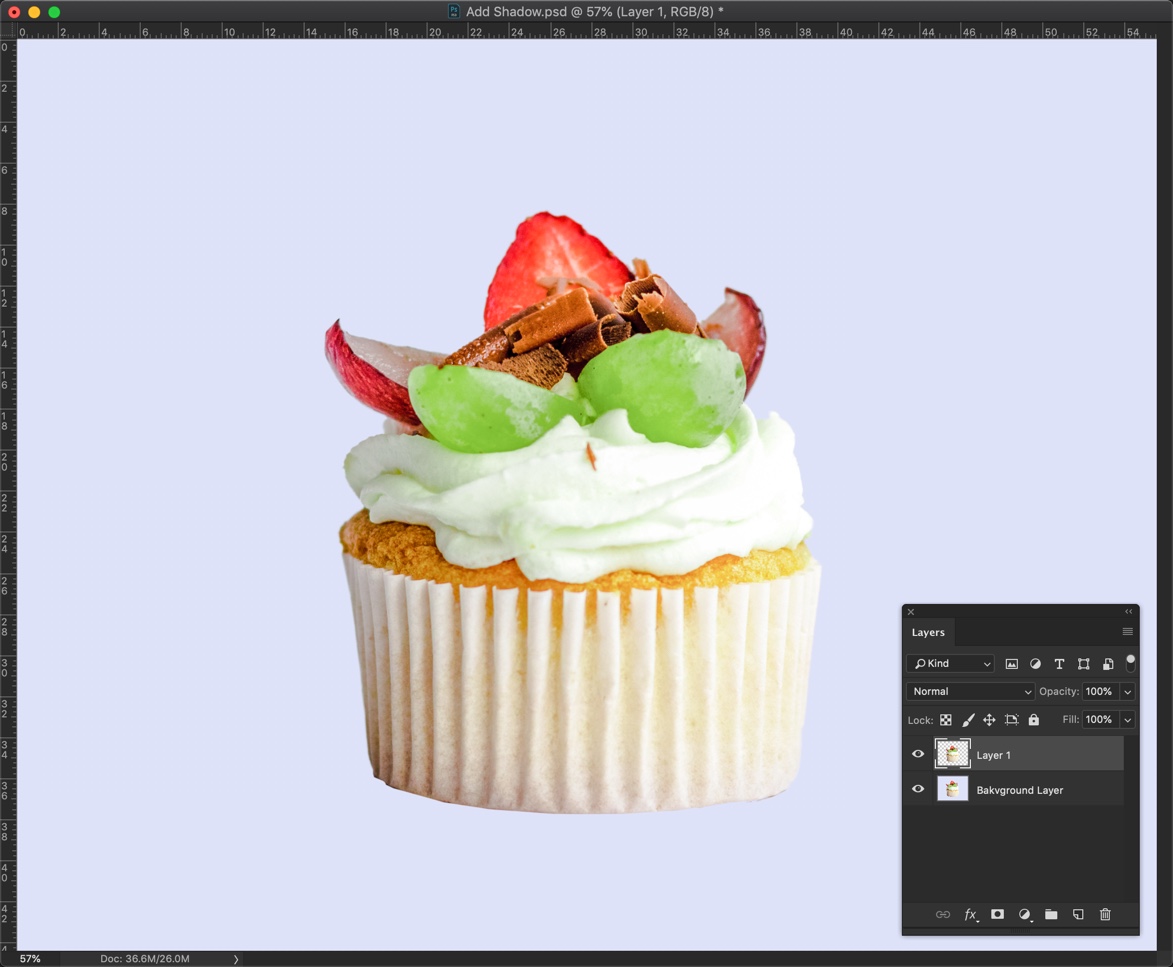Open the Layers panel hamburger menu
This screenshot has height=967, width=1173.
click(1127, 632)
